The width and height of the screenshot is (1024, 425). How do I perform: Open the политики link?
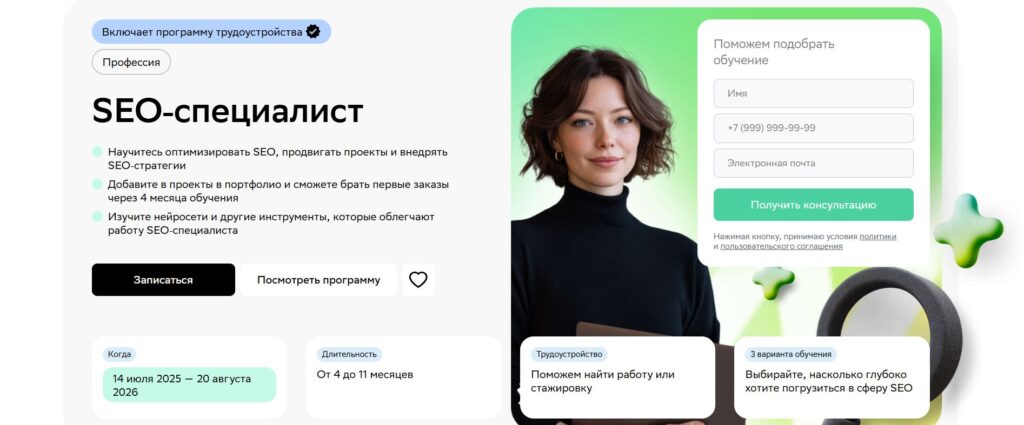pyautogui.click(x=878, y=236)
